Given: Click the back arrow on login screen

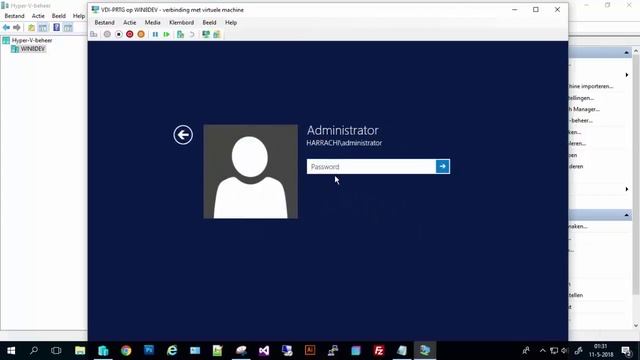Looking at the screenshot, I should tap(183, 135).
